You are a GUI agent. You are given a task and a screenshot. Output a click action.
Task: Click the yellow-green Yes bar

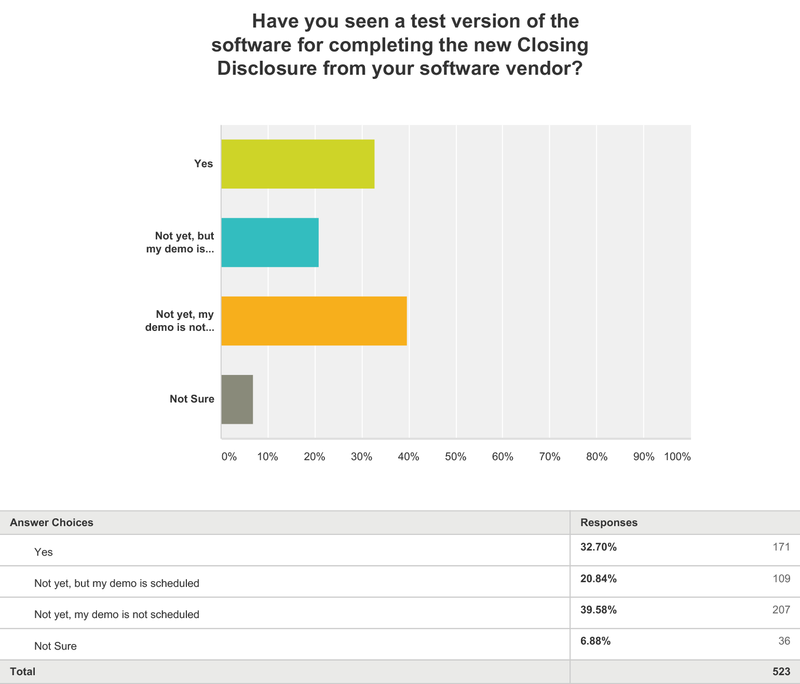297,164
